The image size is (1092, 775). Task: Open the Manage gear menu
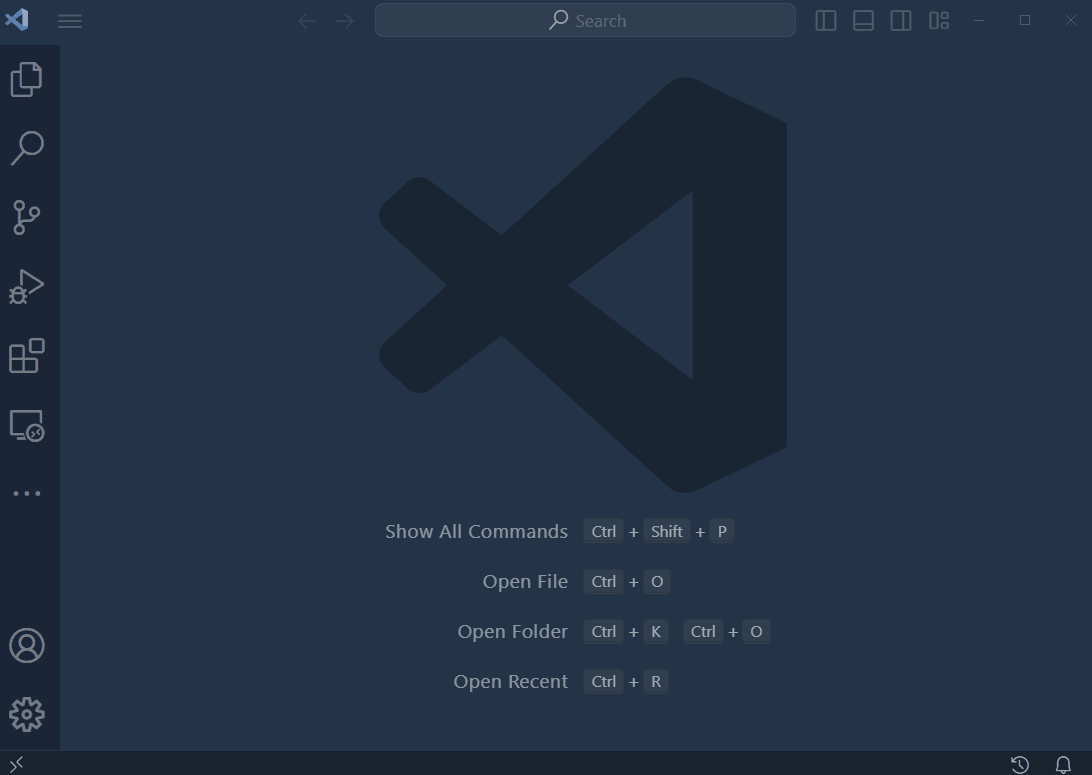pyautogui.click(x=27, y=714)
